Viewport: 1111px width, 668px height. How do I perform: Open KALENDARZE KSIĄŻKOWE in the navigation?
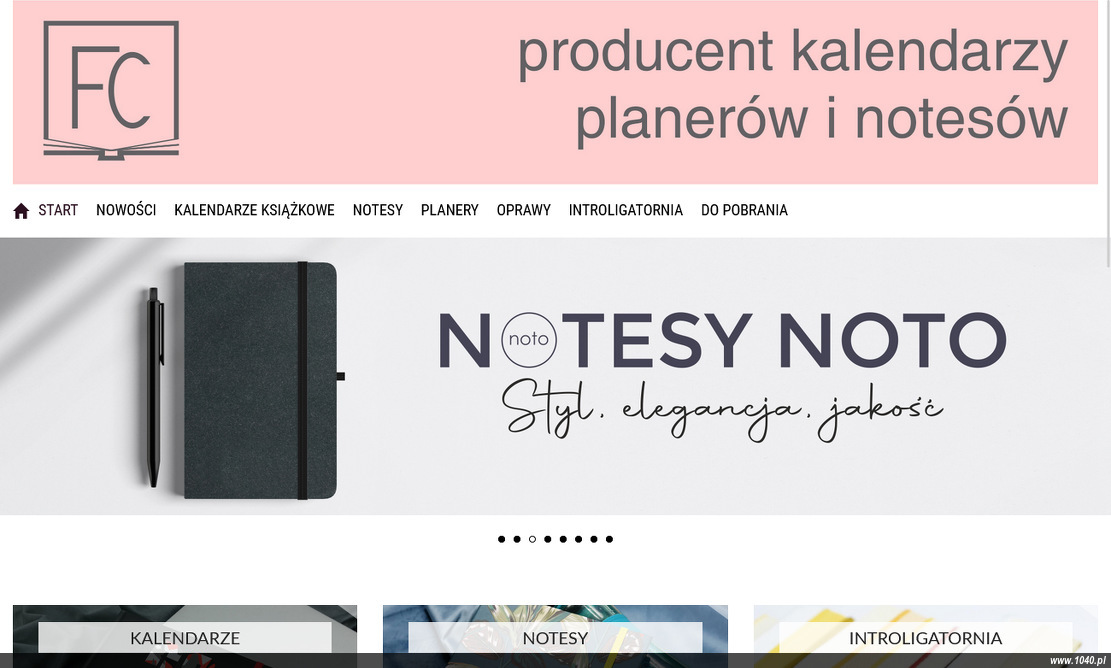pos(254,210)
